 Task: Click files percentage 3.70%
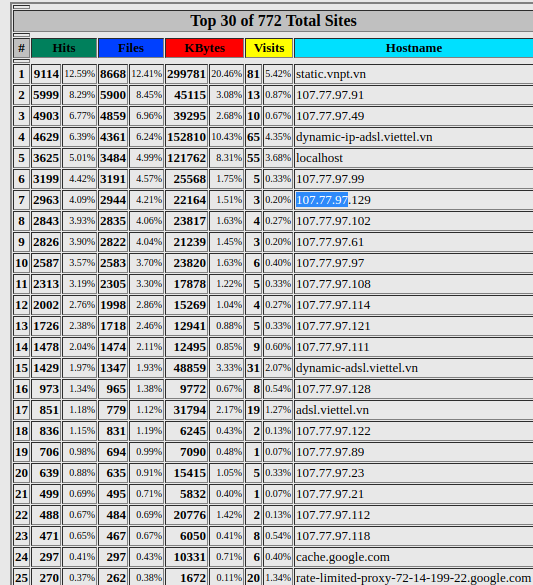click(149, 263)
